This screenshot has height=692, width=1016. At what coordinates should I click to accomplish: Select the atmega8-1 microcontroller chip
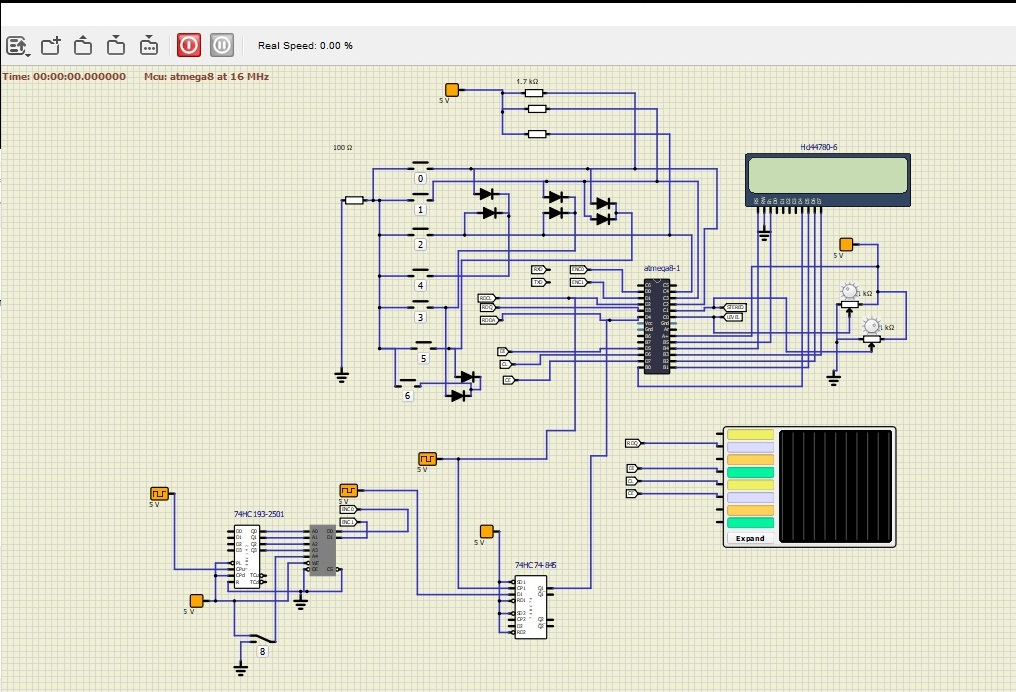656,327
